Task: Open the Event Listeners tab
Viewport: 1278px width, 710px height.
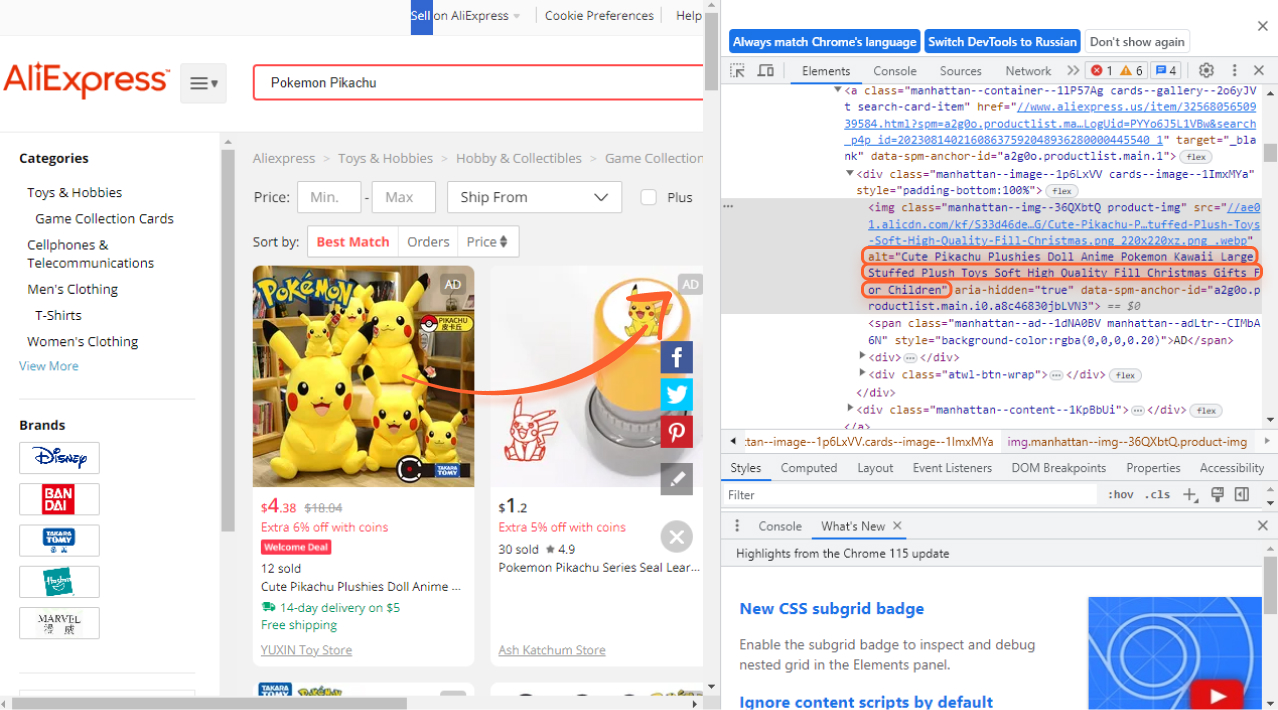Action: tap(952, 468)
